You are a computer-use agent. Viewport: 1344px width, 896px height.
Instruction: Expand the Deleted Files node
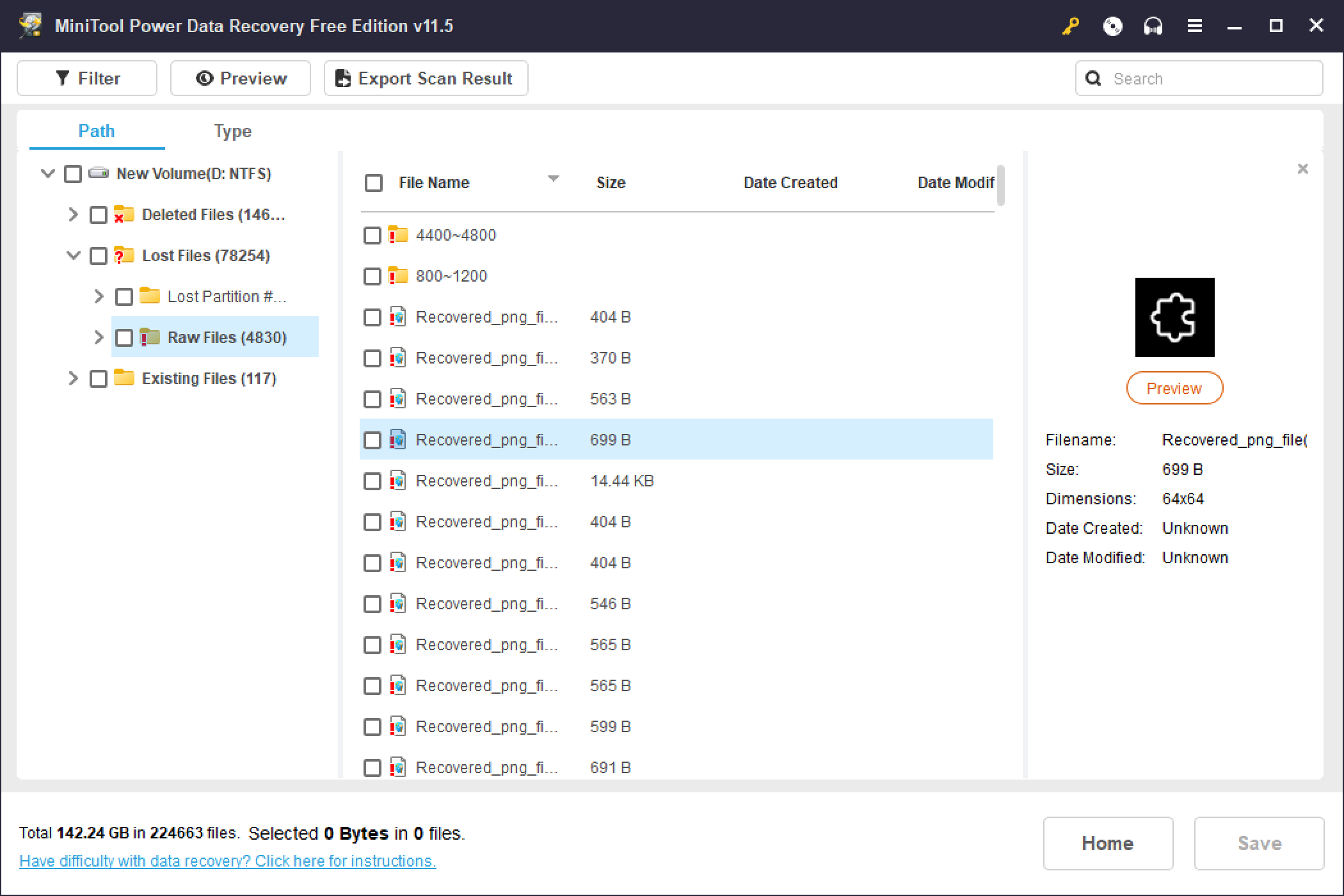click(x=73, y=214)
